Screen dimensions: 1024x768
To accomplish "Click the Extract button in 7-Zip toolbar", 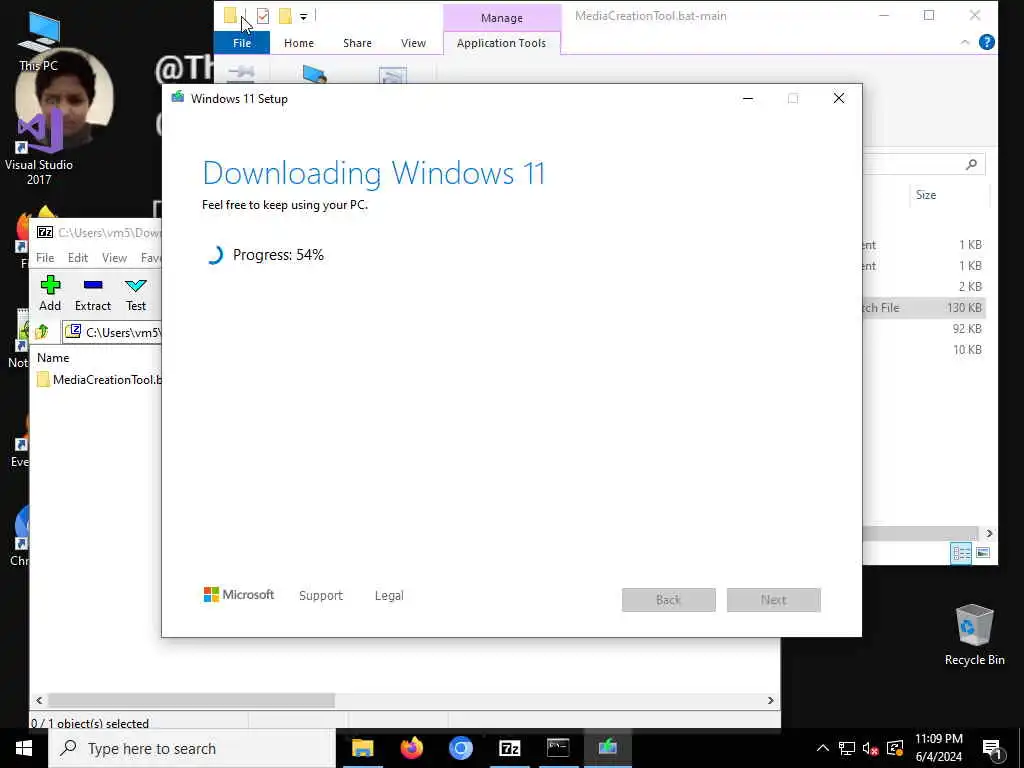I will click(93, 293).
